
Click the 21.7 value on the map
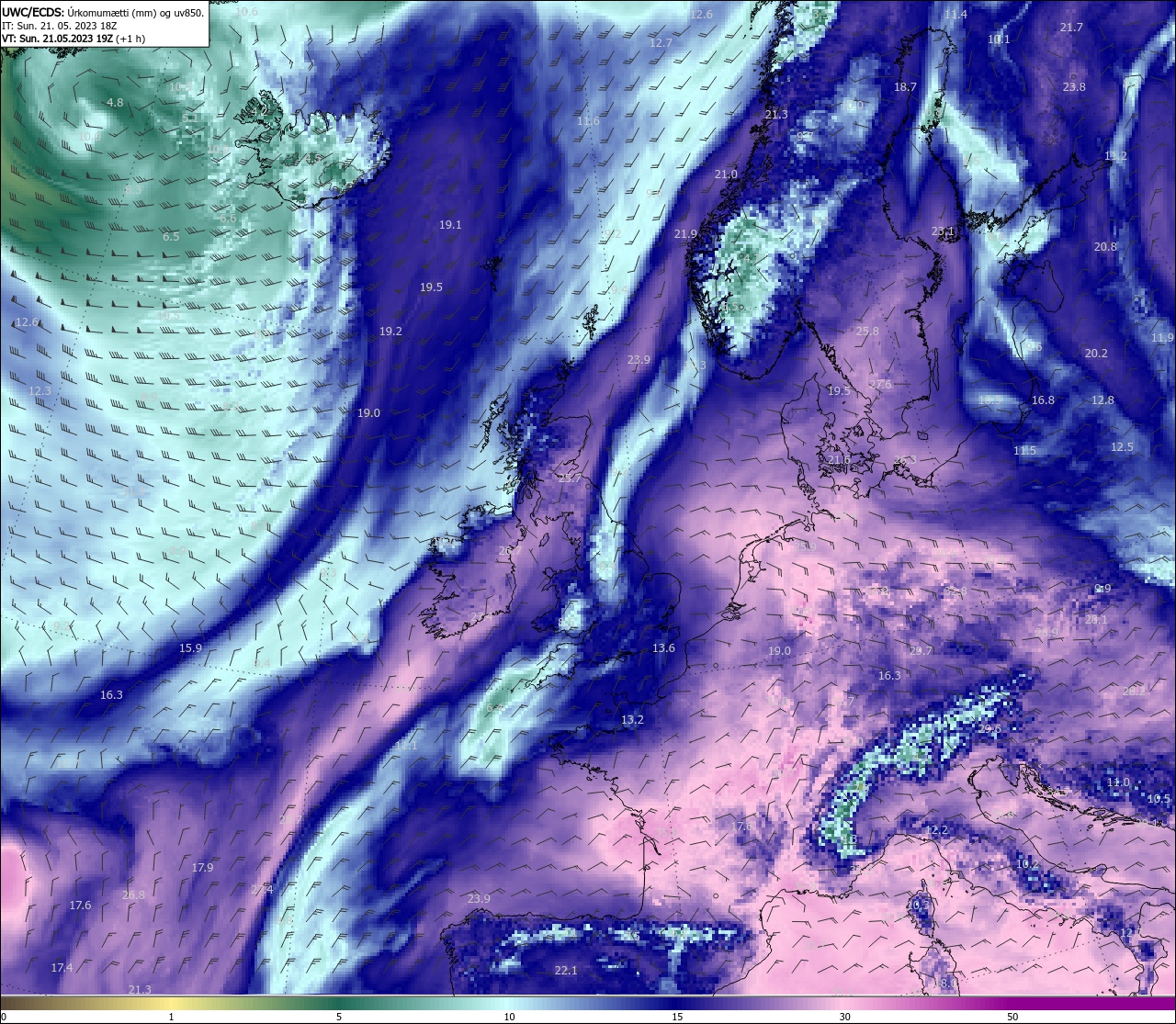1071,28
